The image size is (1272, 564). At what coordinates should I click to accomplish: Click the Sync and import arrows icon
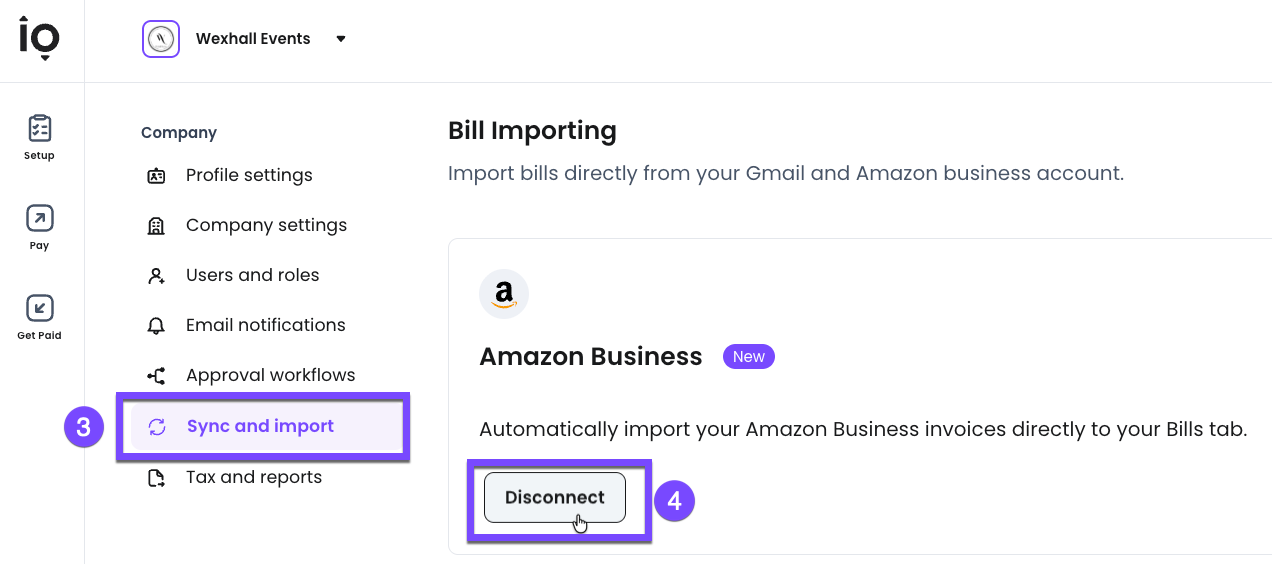coord(157,427)
